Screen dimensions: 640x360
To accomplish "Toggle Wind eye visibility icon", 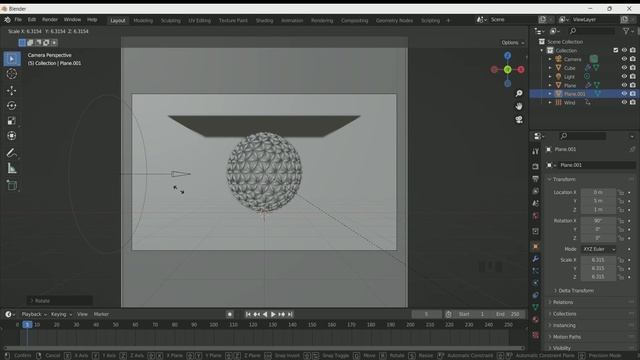I will point(624,102).
